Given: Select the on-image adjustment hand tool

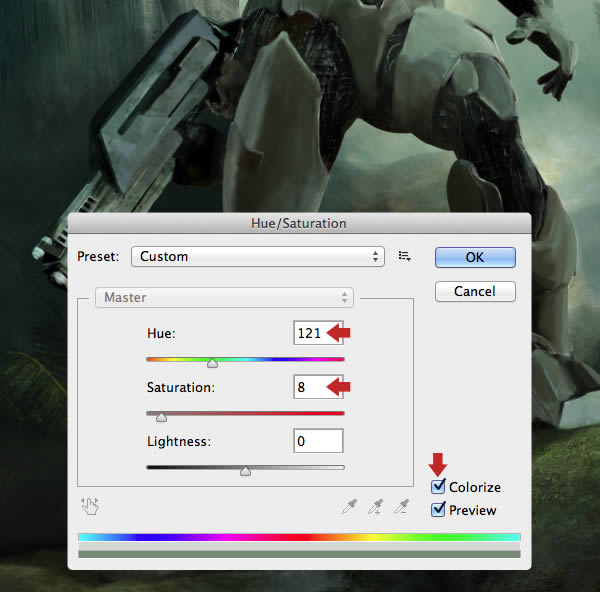Looking at the screenshot, I should 90,506.
